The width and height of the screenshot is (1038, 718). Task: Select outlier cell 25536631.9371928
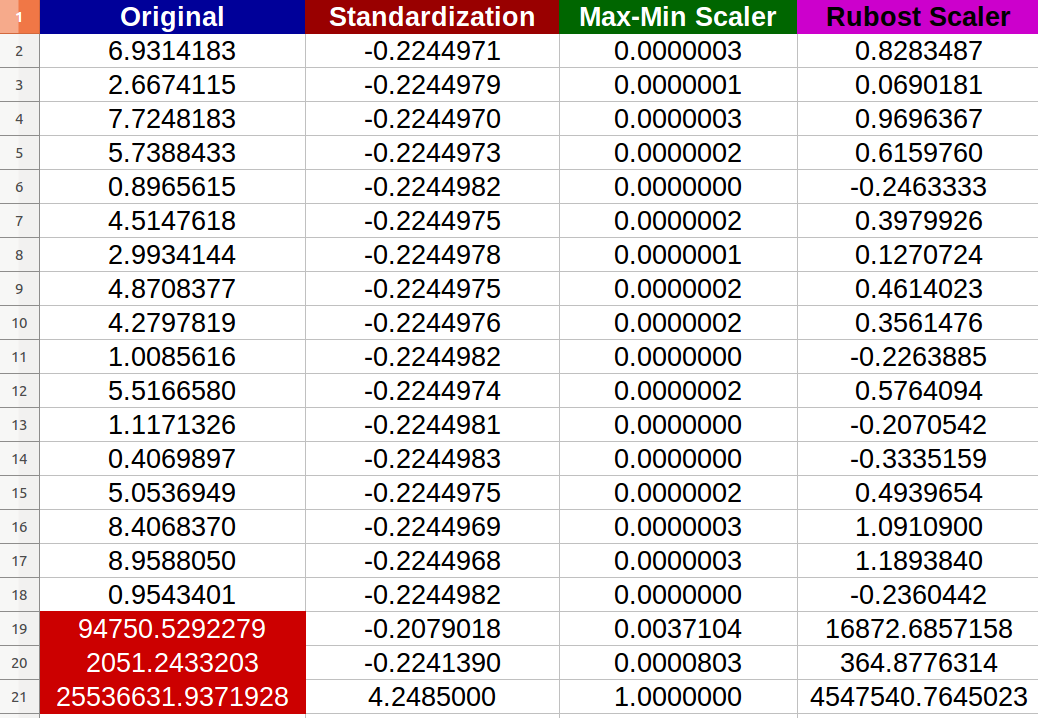(172, 697)
